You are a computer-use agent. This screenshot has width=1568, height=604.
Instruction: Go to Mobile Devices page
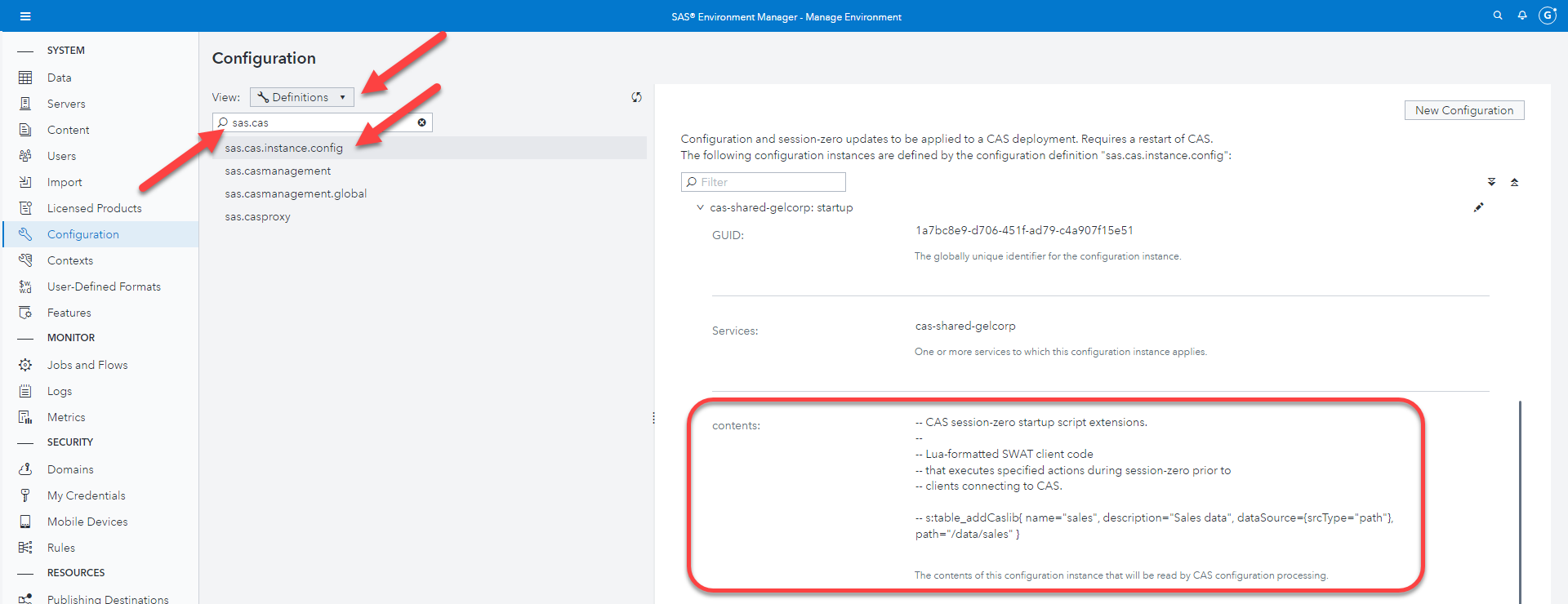tap(87, 522)
